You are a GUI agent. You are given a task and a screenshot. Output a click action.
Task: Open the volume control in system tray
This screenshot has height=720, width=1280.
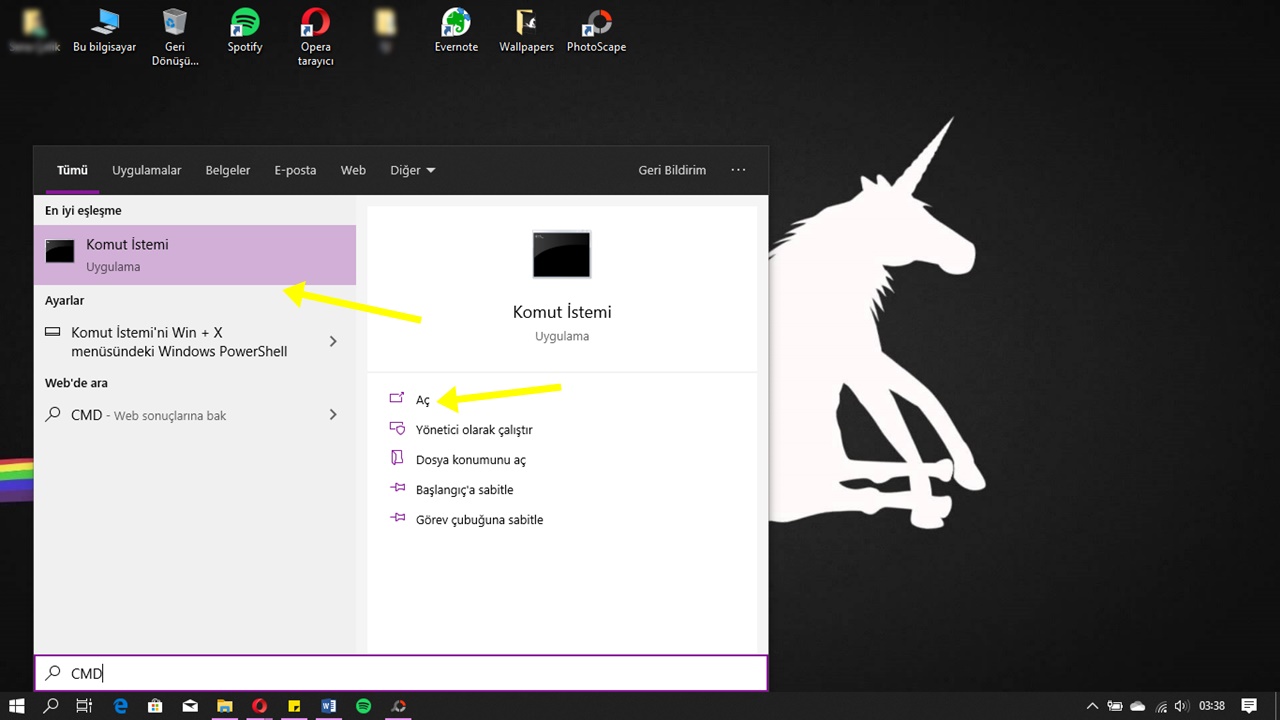[x=1181, y=706]
